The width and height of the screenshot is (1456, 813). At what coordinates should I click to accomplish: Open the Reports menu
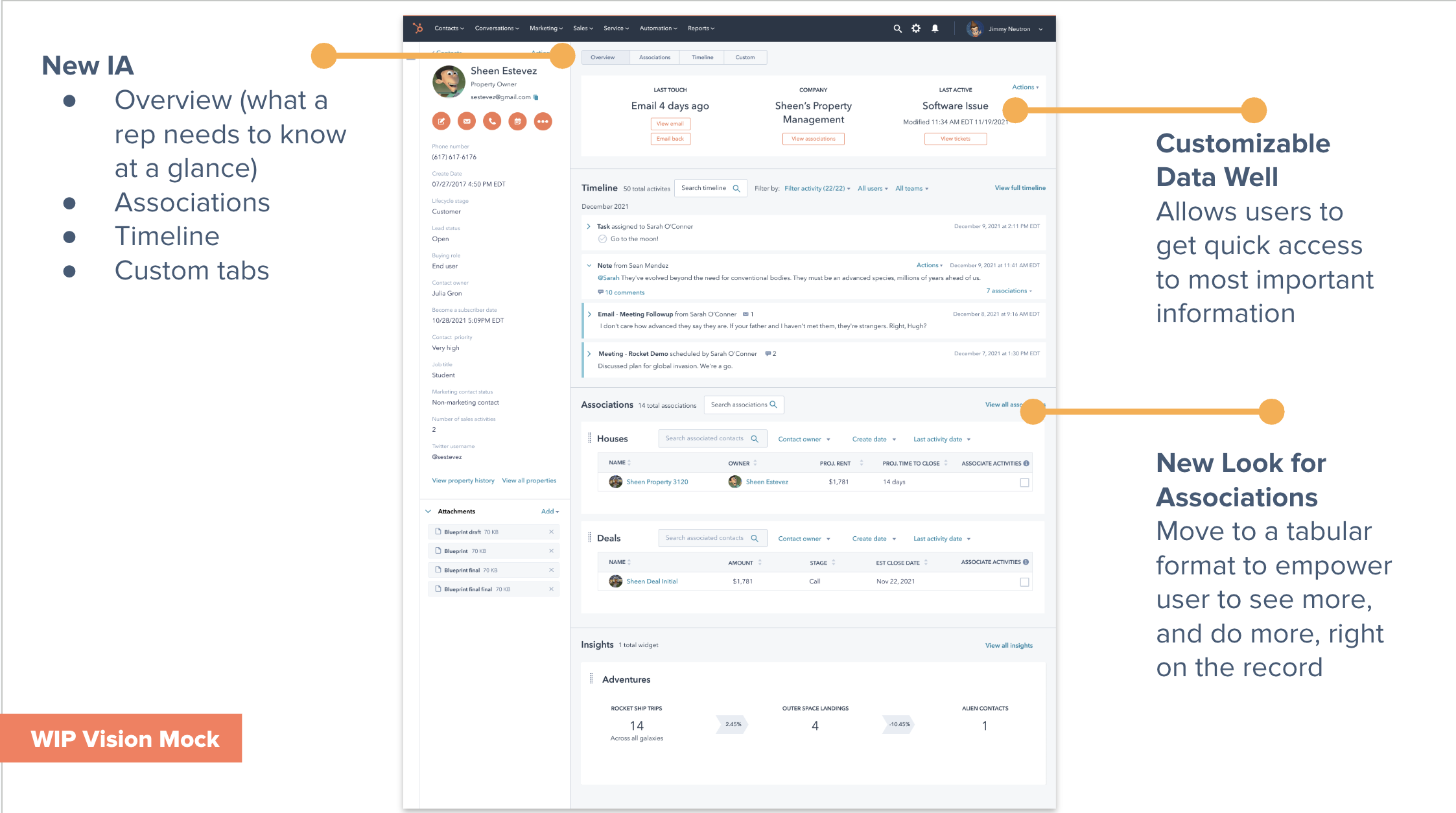pos(701,29)
